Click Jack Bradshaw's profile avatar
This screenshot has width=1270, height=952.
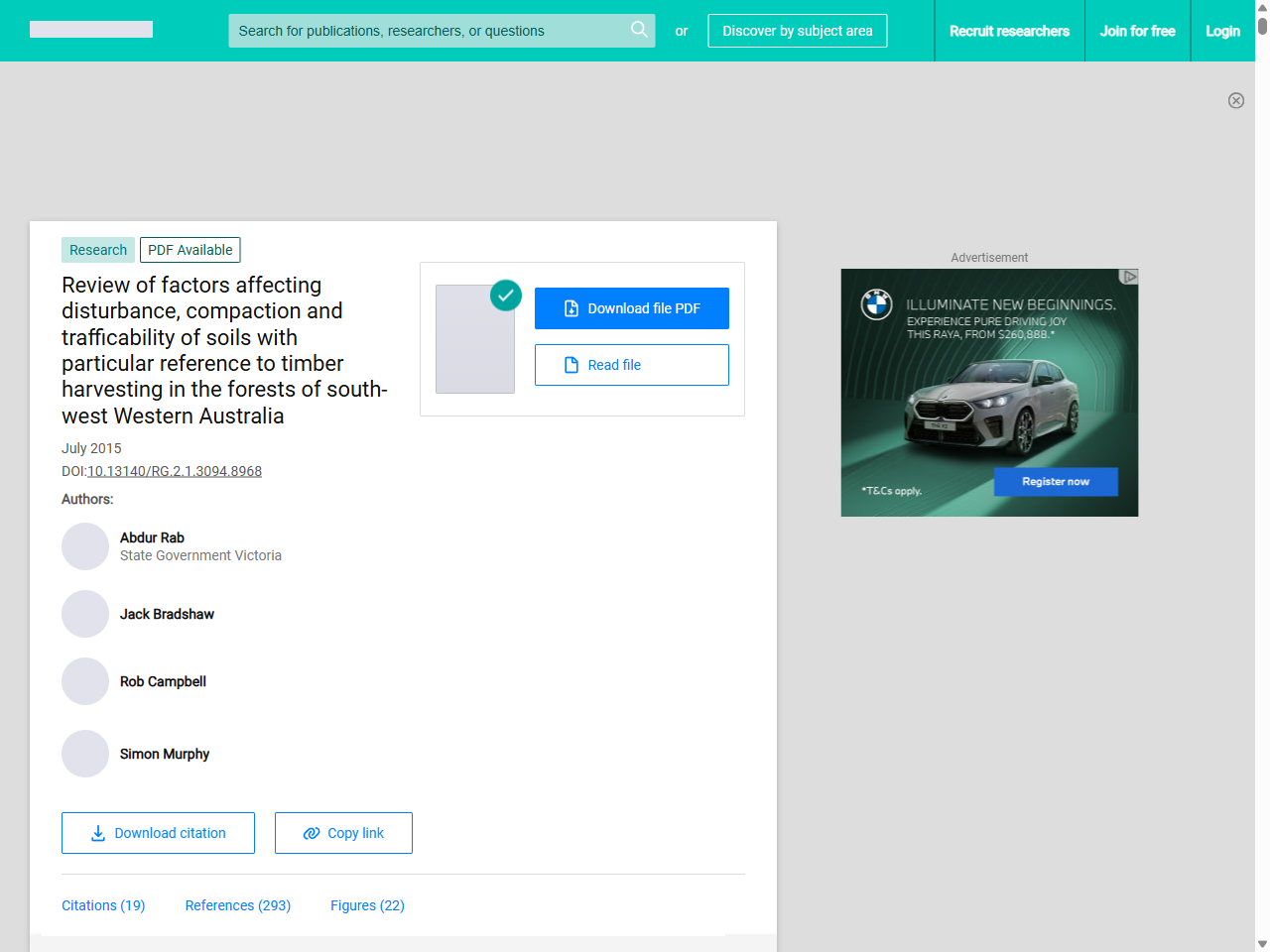point(85,614)
